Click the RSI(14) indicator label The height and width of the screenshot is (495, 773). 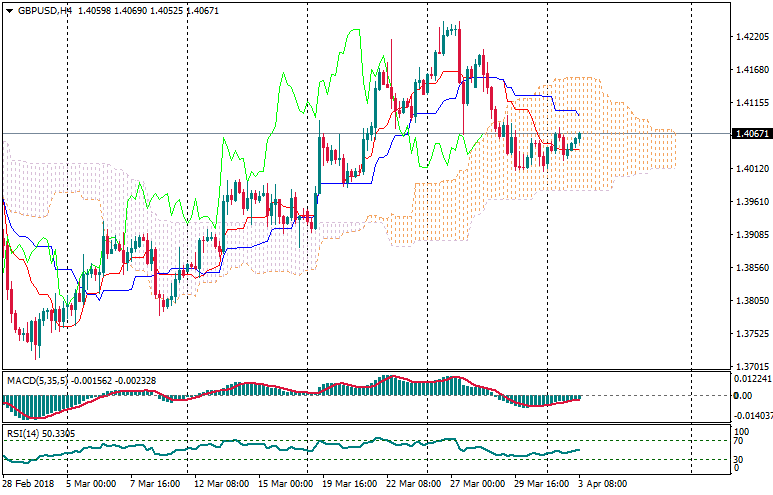pos(23,433)
